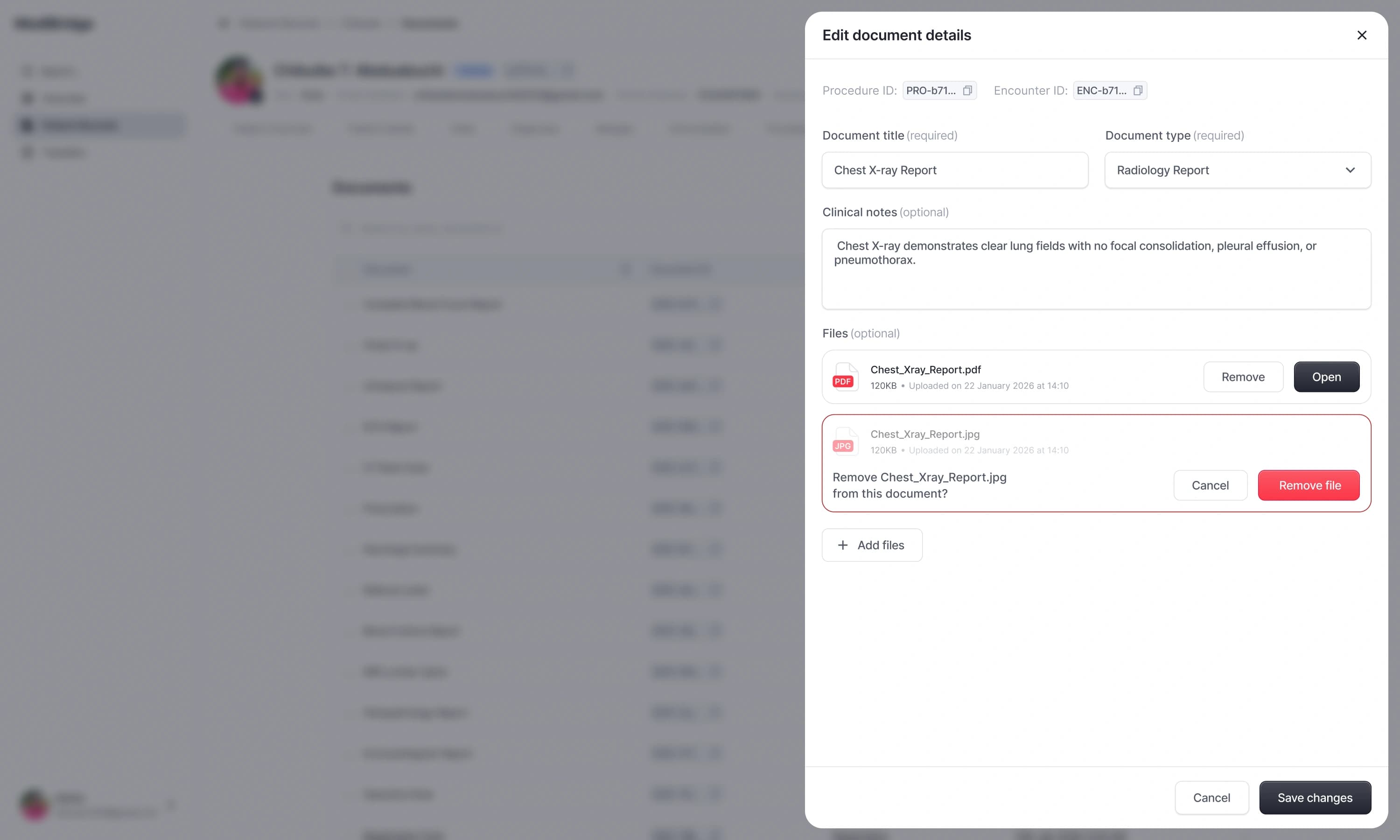1400x840 pixels.
Task: Copy the Procedure ID value
Action: point(967,91)
